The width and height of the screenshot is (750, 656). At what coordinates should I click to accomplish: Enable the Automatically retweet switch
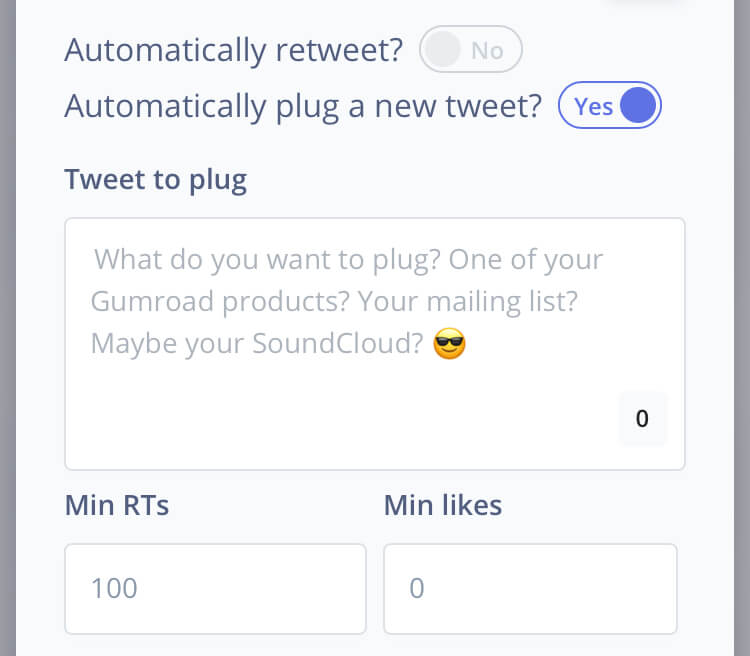(471, 50)
